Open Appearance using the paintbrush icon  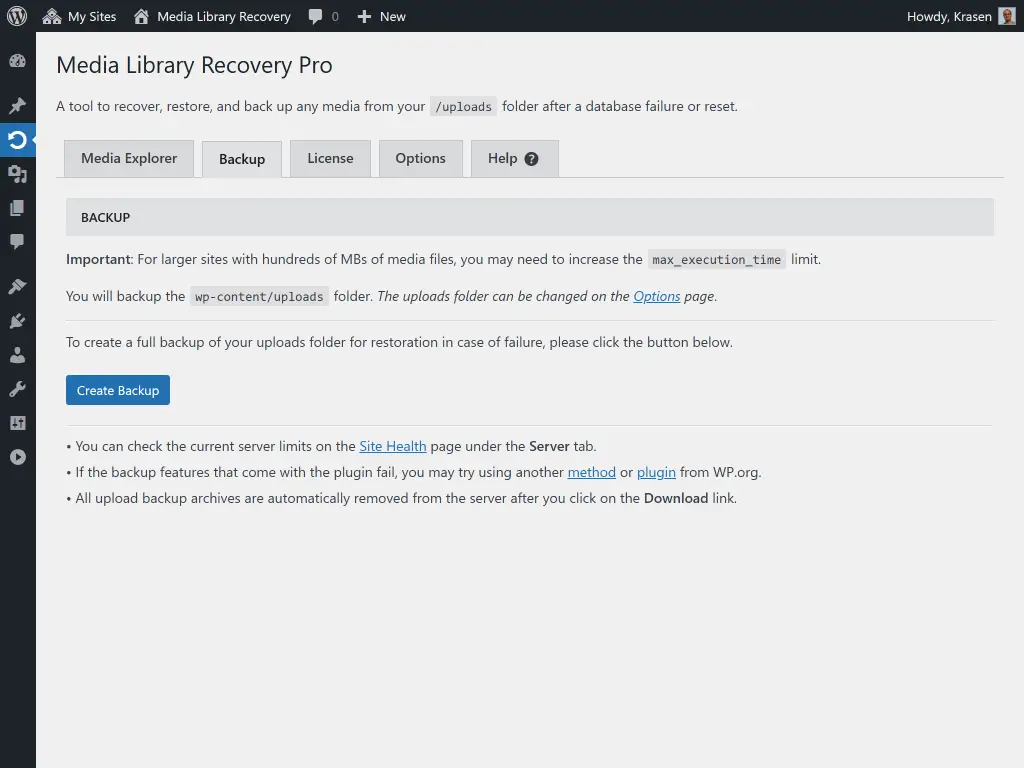17,287
